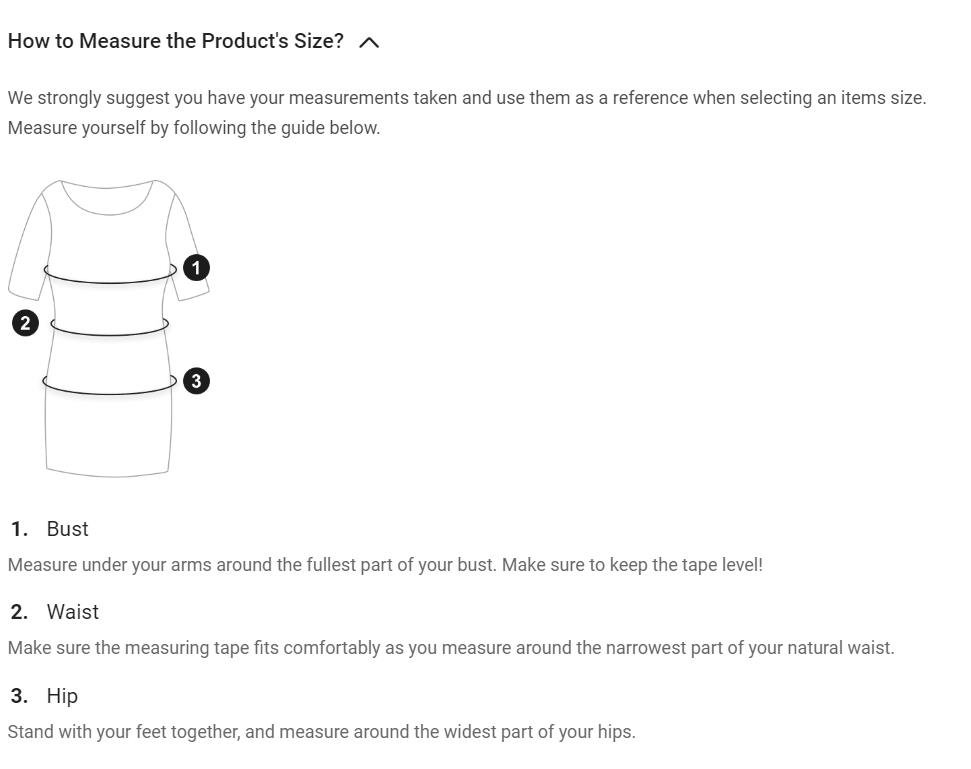Click the black number 1 bust marker
The height and width of the screenshot is (769, 971).
pos(197,268)
